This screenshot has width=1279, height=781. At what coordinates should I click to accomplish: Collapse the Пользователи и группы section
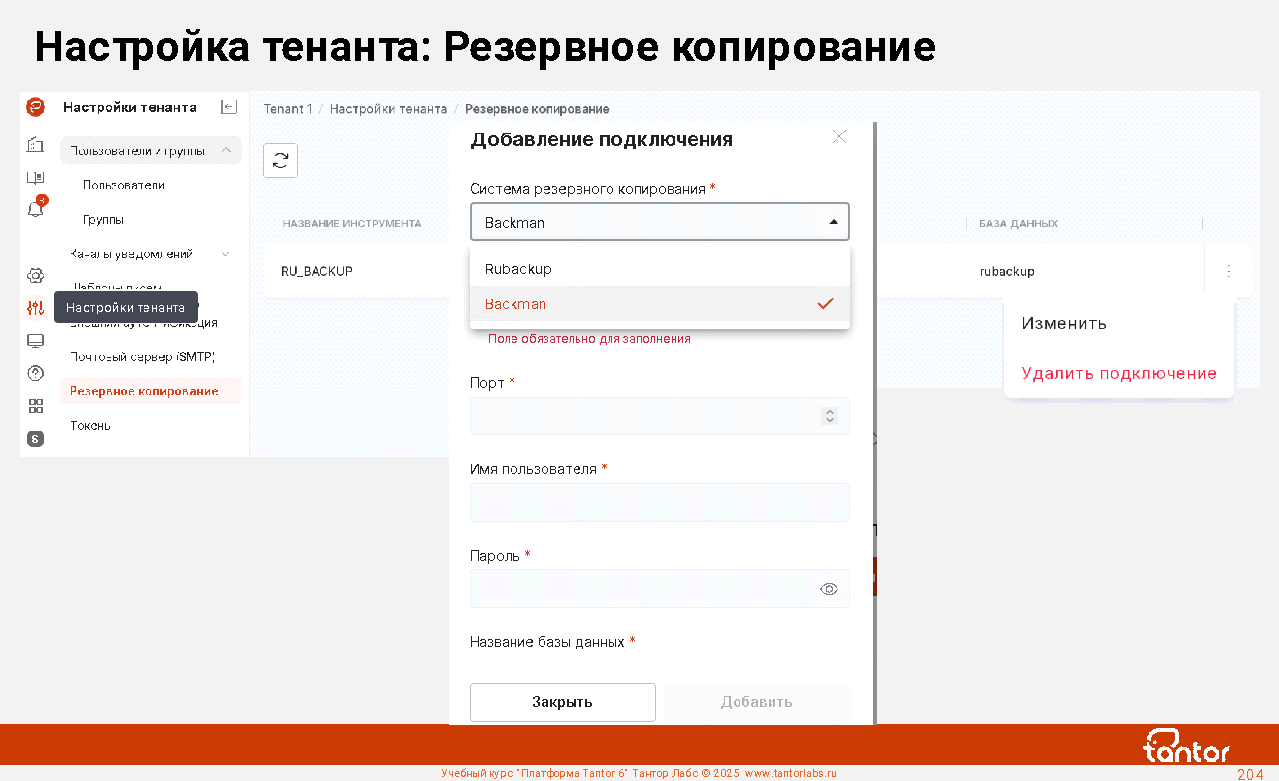(x=226, y=151)
